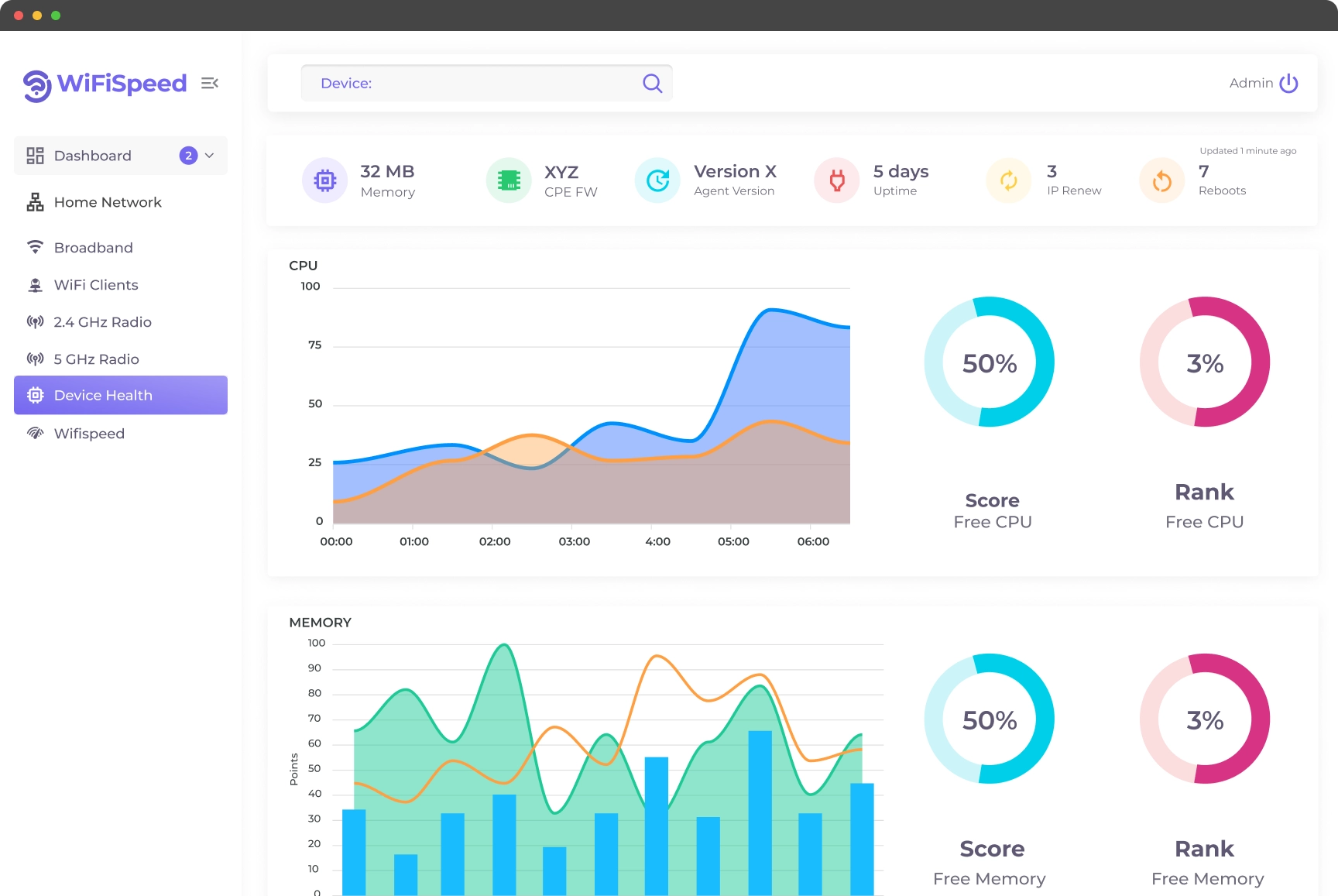Click the 32 MB Memory value
The width and height of the screenshot is (1338, 896).
click(387, 171)
